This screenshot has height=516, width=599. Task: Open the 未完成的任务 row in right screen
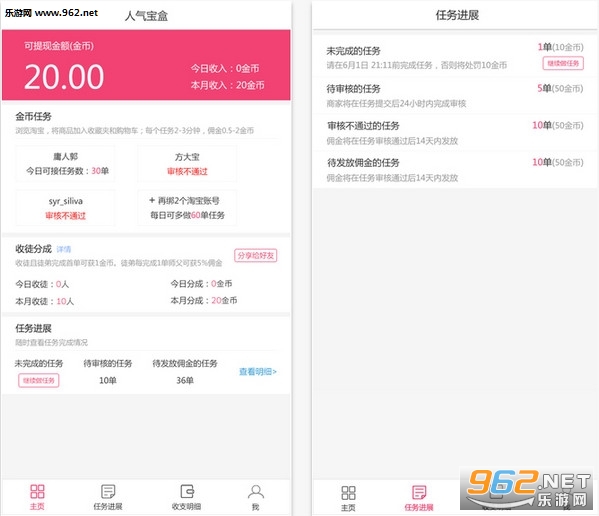tap(455, 57)
